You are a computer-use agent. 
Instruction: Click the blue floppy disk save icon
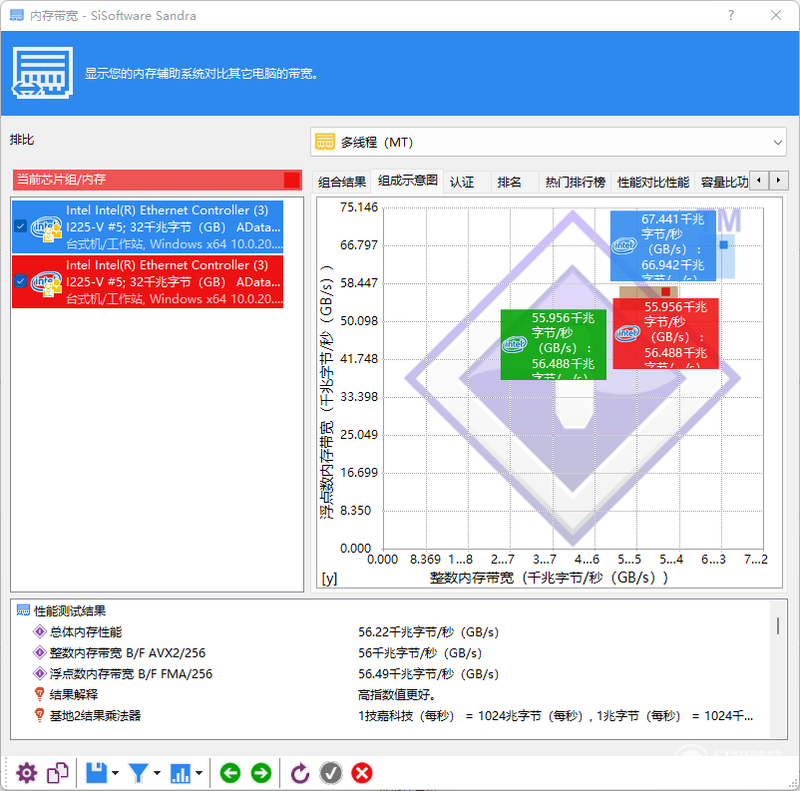[x=96, y=773]
